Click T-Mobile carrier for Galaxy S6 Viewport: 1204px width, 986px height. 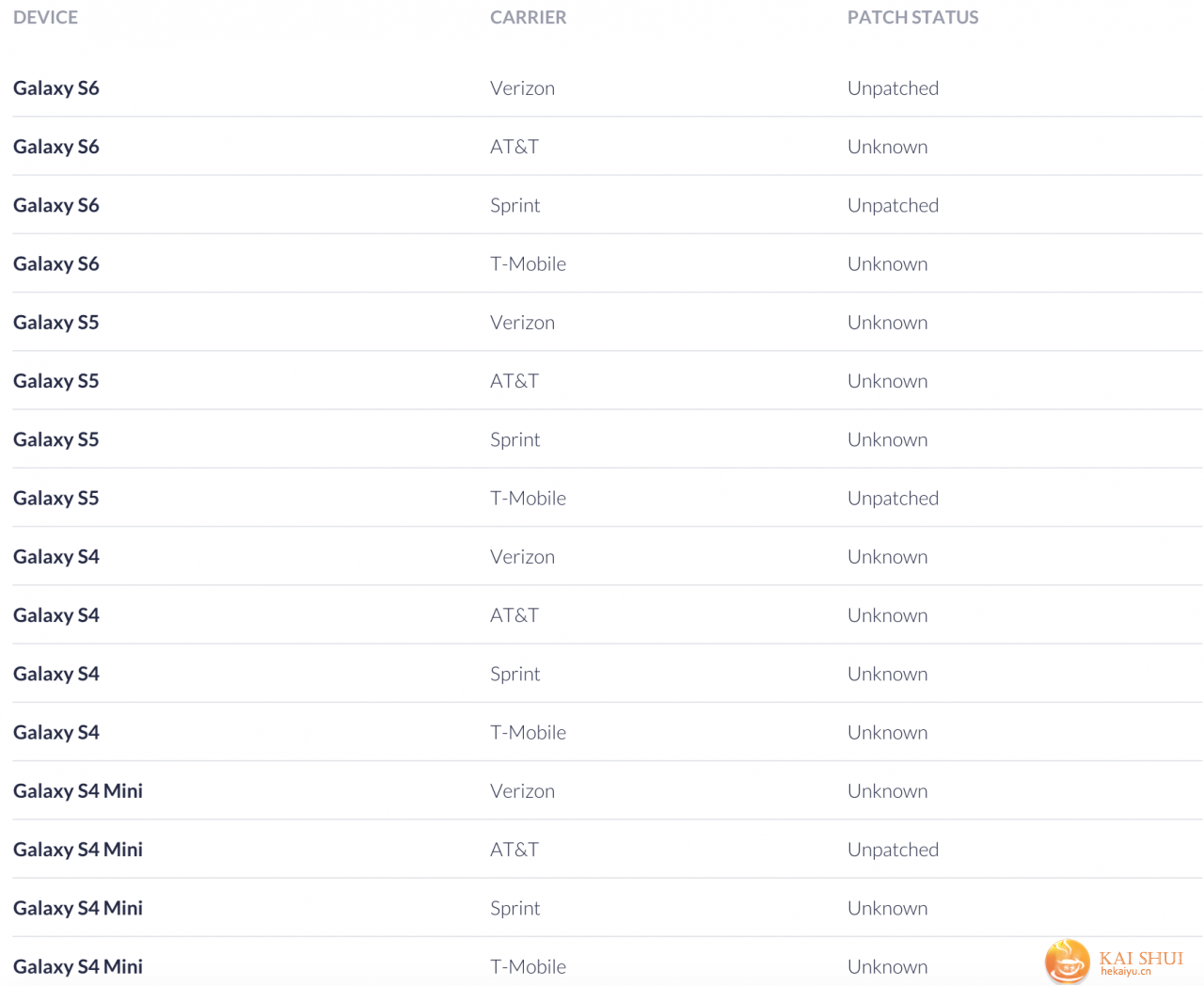(x=528, y=263)
